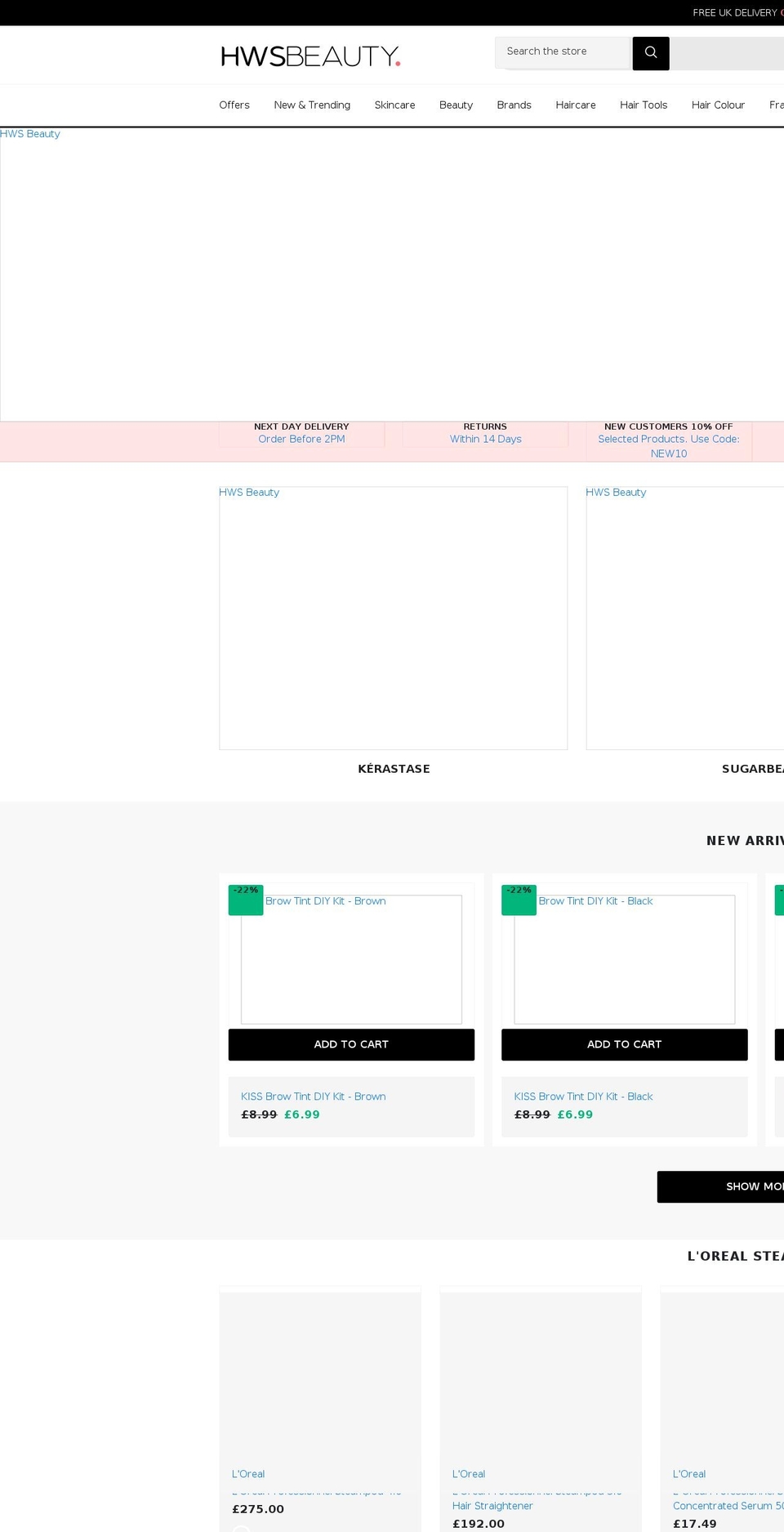Click the £192.00 price
The image size is (784, 1532).
pos(479,1524)
